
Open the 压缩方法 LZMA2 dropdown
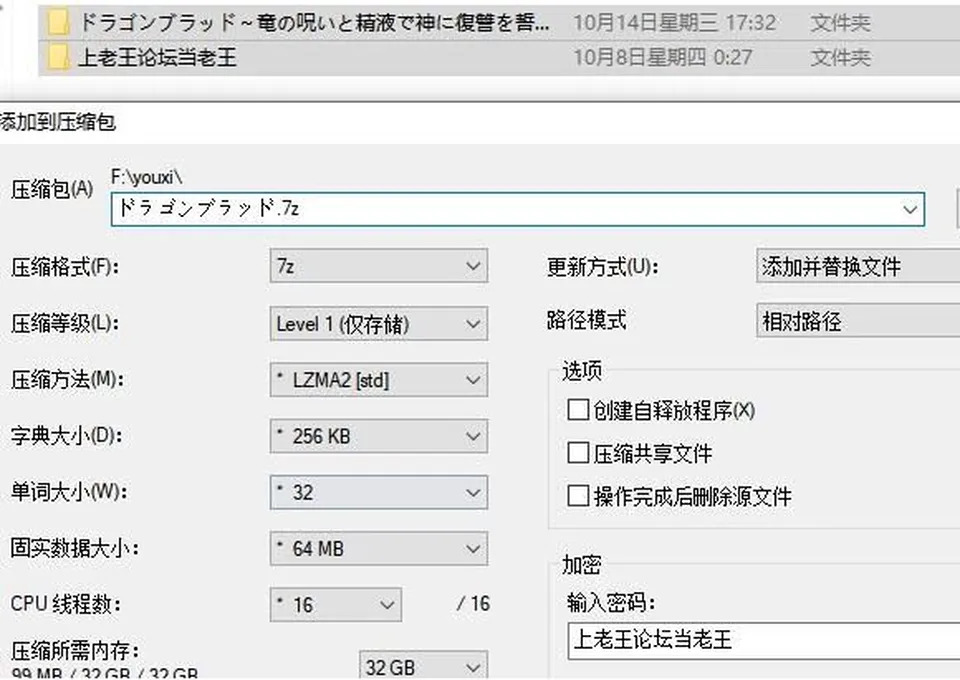pos(378,380)
